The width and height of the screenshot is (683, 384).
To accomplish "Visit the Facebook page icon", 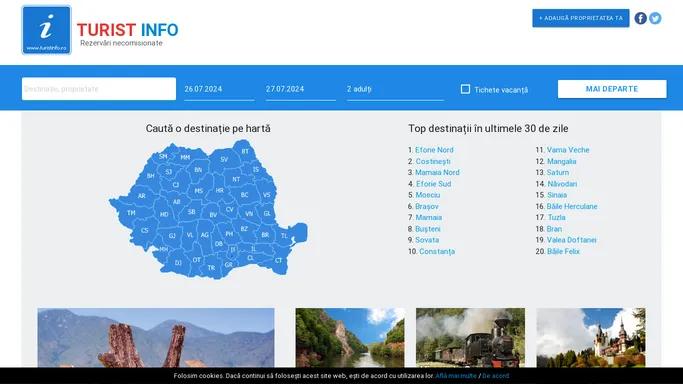I will click(640, 18).
